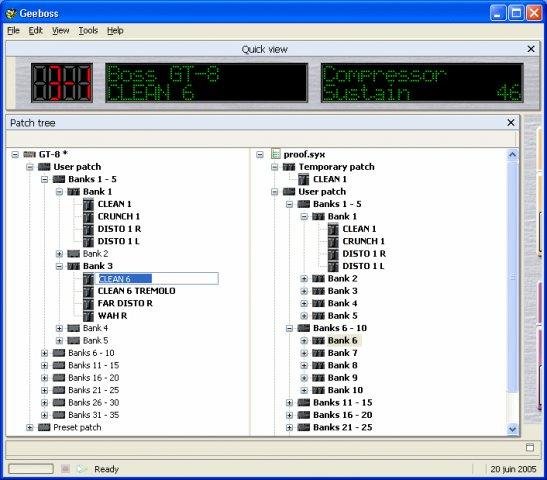This screenshot has width=547, height=480.
Task: Select DISTO 1 R patch under proof.syx
Action: 364,254
